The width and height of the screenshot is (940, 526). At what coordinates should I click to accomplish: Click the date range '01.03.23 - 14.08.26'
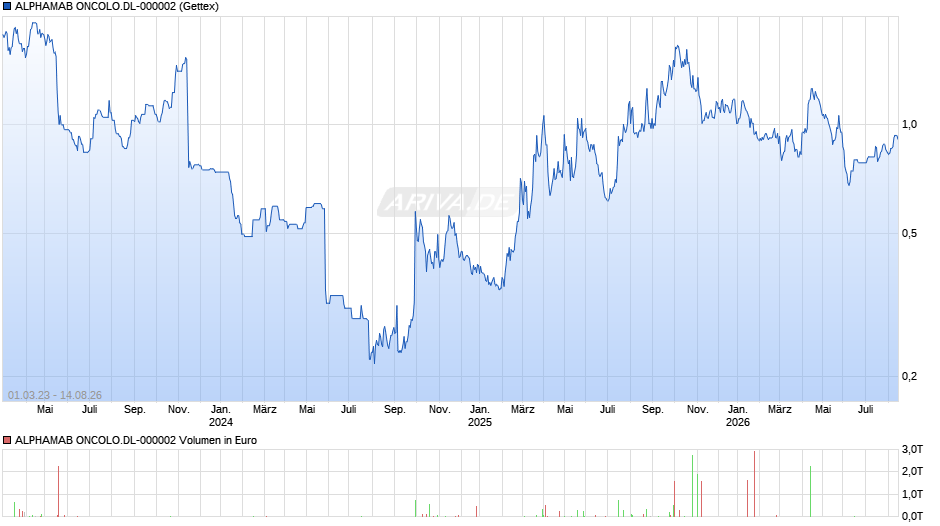(55, 395)
